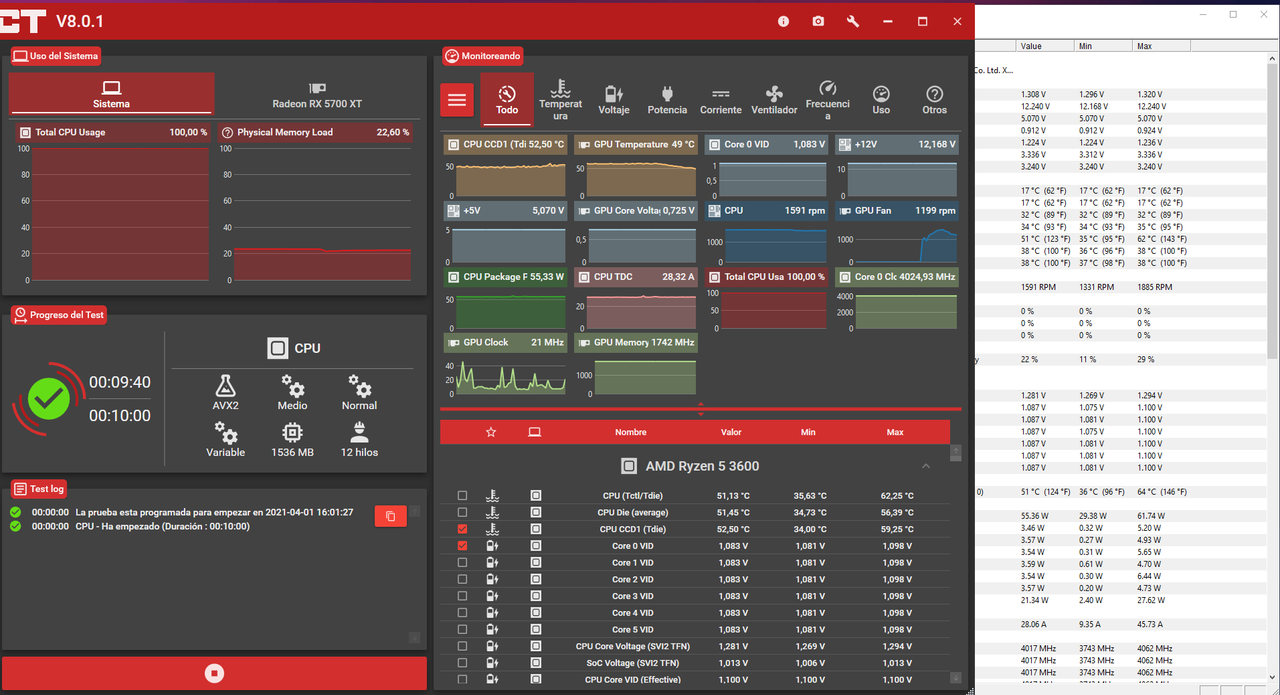Uncheck the CPU CCD1 (Tdie) checkbox
This screenshot has height=695, width=1280.
462,529
